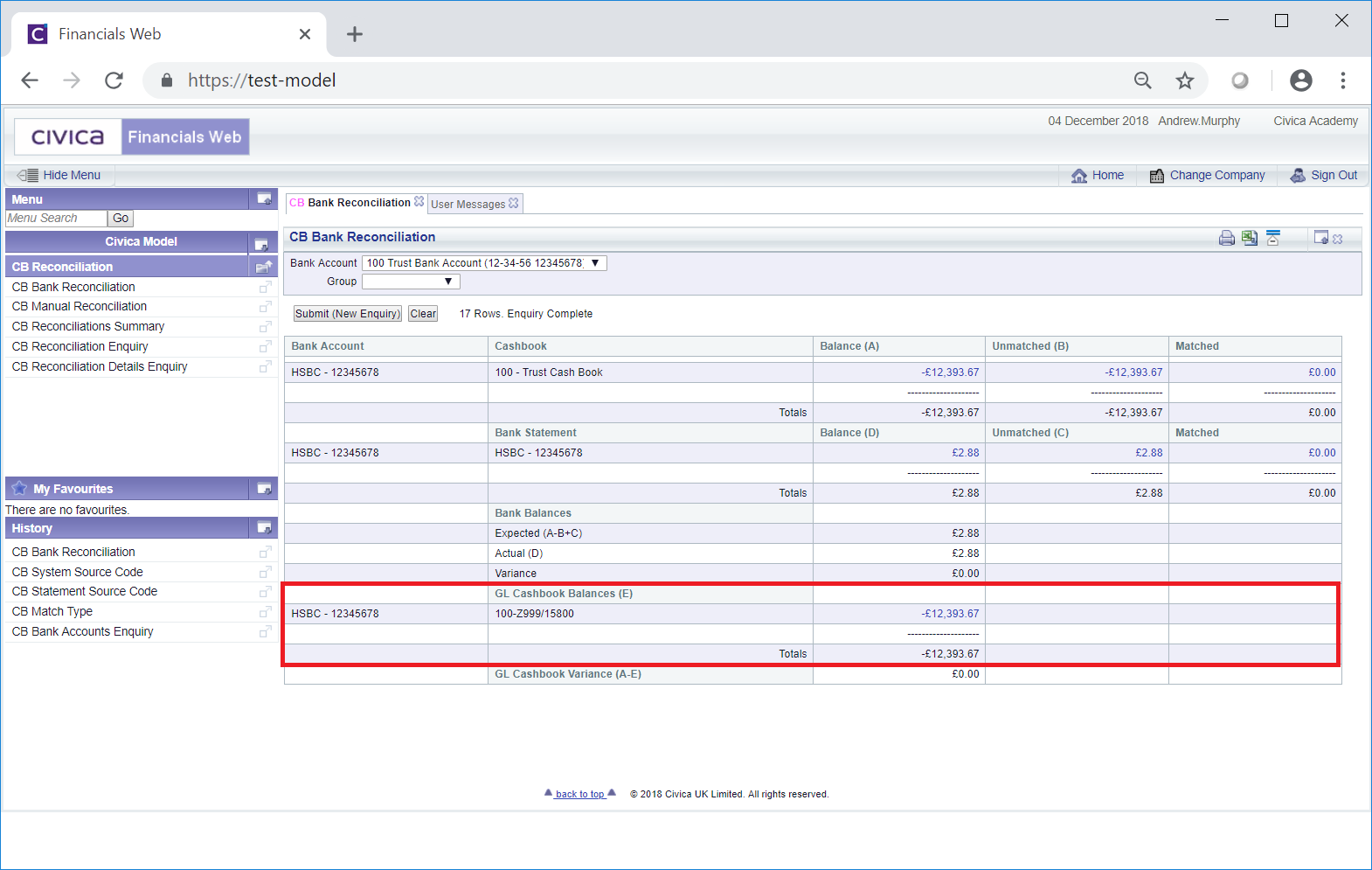The width and height of the screenshot is (1372, 870).
Task: Open CB Reconciliations Summary in new window icon
Action: pyautogui.click(x=266, y=327)
